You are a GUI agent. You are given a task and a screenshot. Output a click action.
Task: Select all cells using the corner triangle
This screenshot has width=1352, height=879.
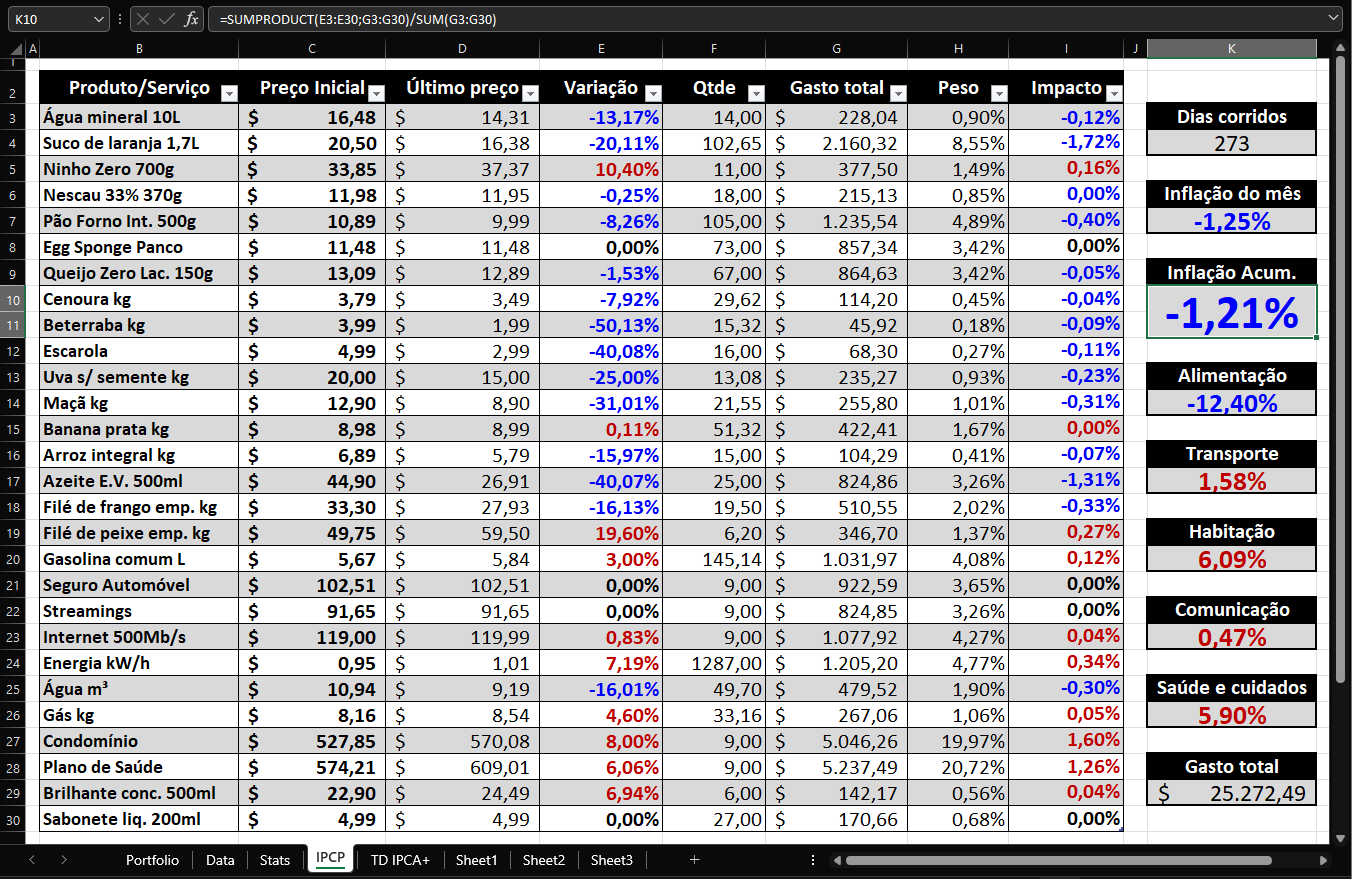point(14,49)
